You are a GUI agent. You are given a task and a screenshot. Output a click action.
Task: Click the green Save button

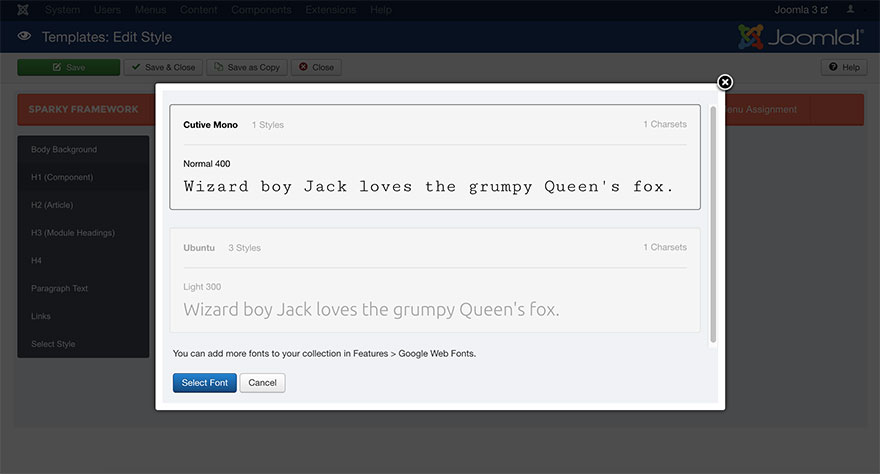68,67
